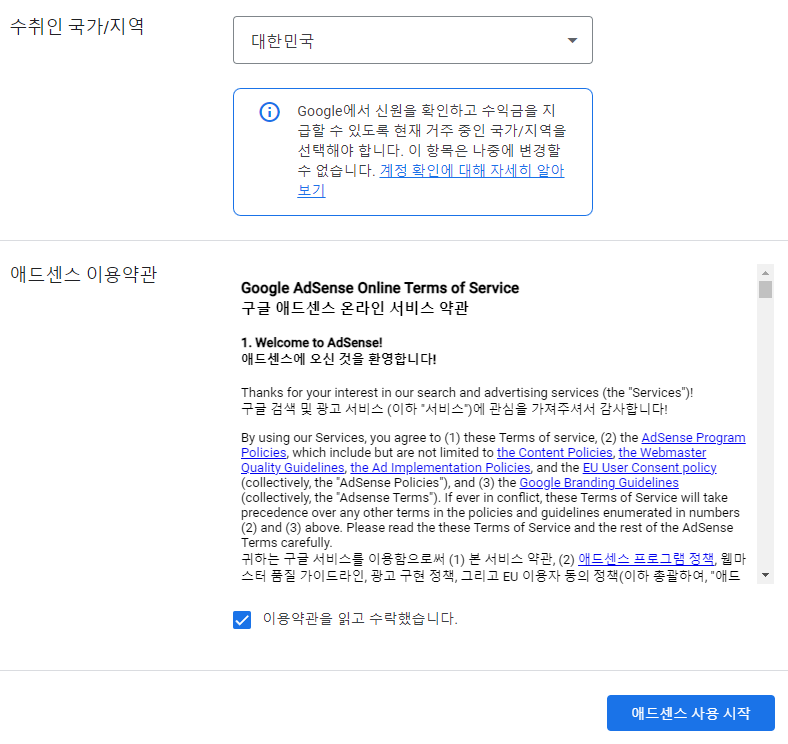Open the EU User Consent policy link
Screen dimensions: 788x744
[649, 468]
